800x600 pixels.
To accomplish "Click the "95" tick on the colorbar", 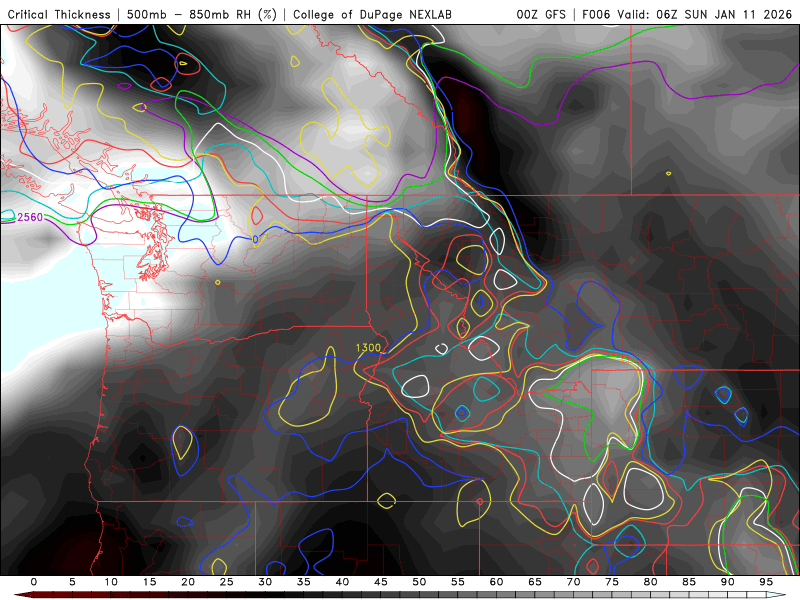I will pyautogui.click(x=766, y=582).
